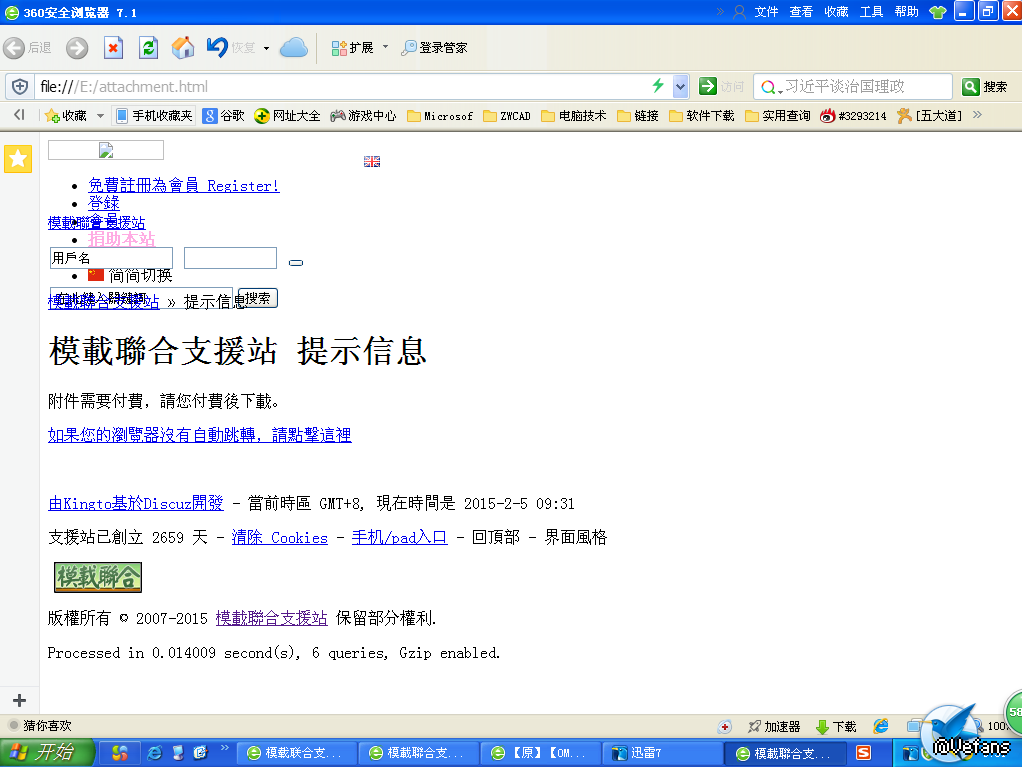The width and height of the screenshot is (1022, 767).
Task: Open the 网址大全 bookmark
Action: click(x=287, y=116)
